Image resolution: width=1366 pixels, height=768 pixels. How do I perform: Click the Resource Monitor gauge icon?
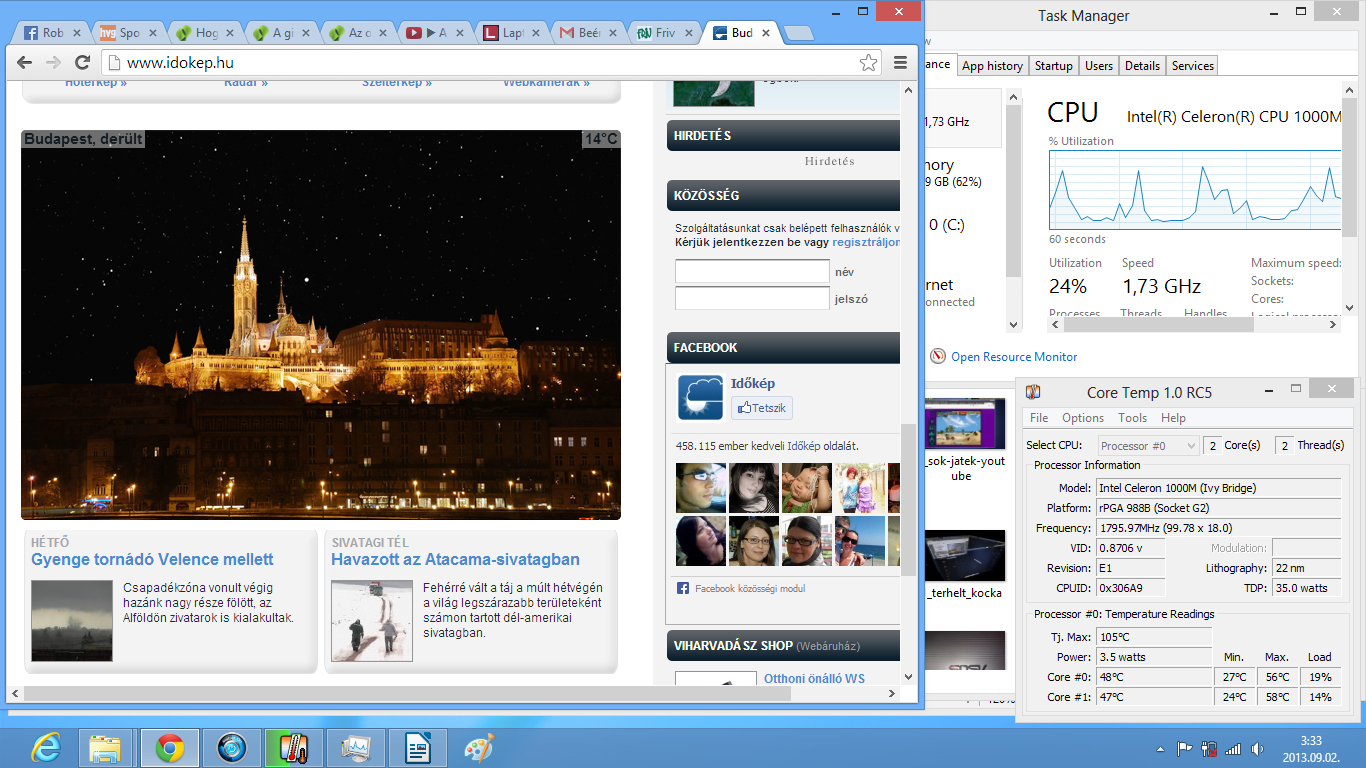coord(938,356)
